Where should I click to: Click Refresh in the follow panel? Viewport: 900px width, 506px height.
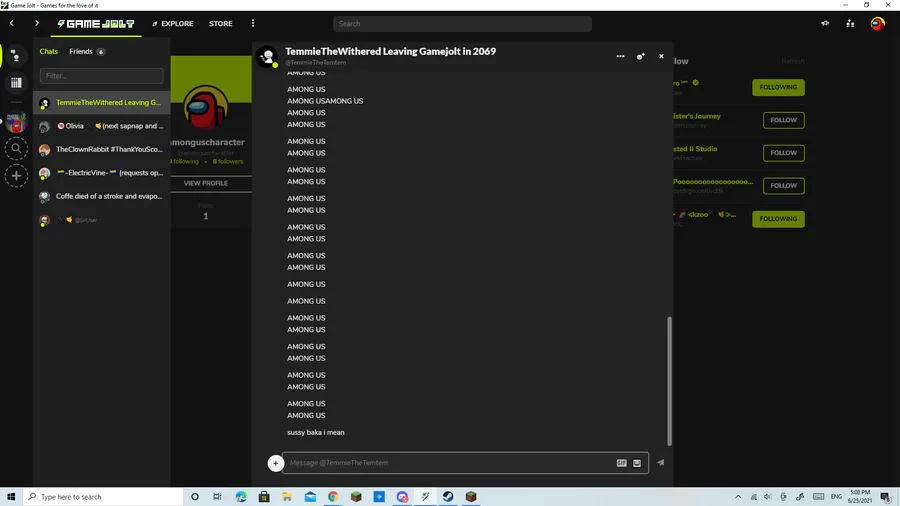point(793,61)
